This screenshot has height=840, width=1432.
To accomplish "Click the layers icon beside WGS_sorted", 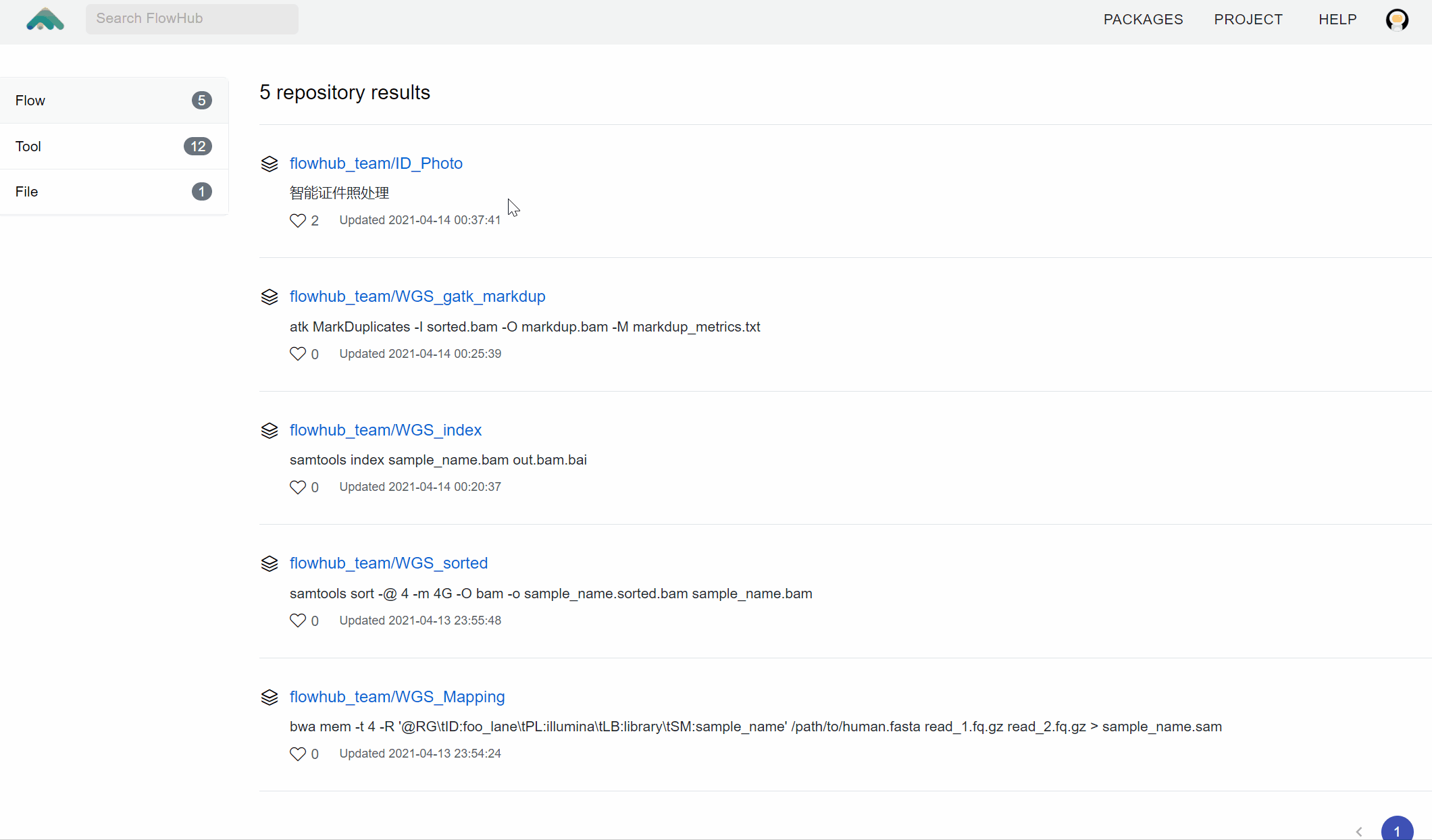I will click(270, 564).
